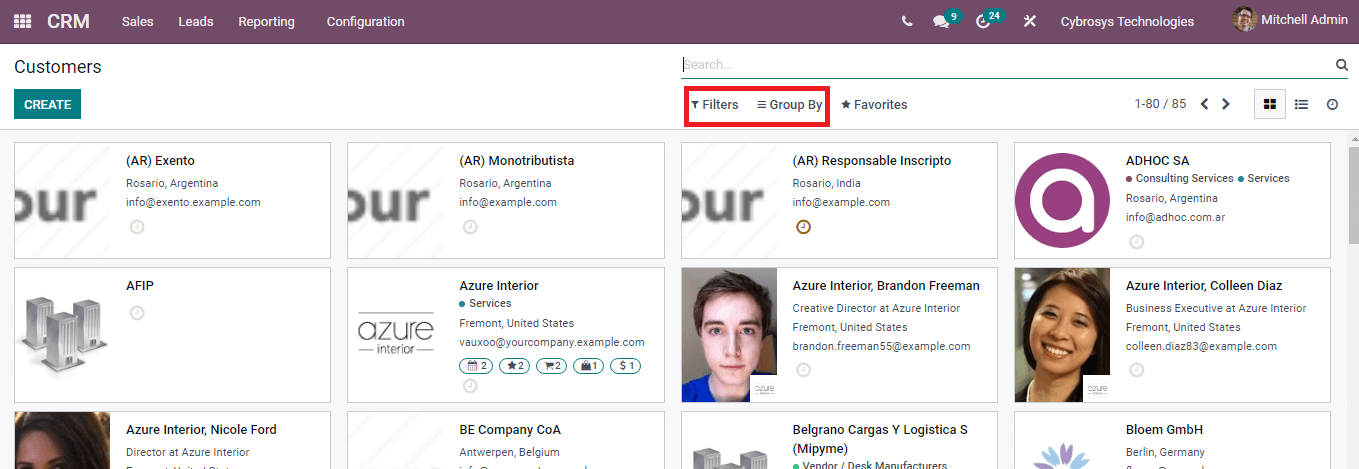Click activity clock on Brandon Freeman card
Viewport: 1359px width, 469px height.
(803, 370)
